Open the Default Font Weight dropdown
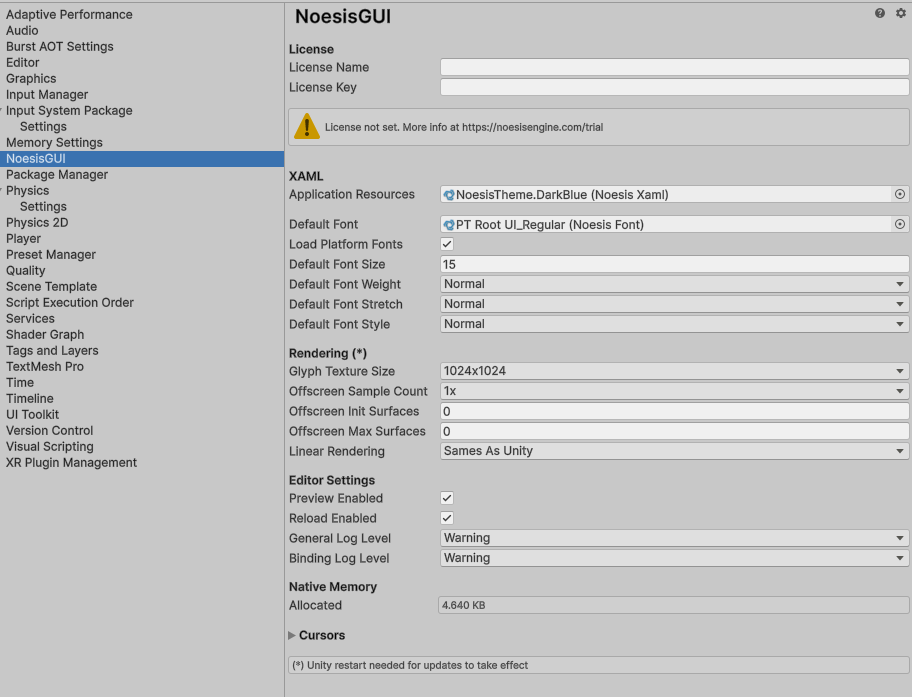The image size is (912, 697). tap(674, 284)
